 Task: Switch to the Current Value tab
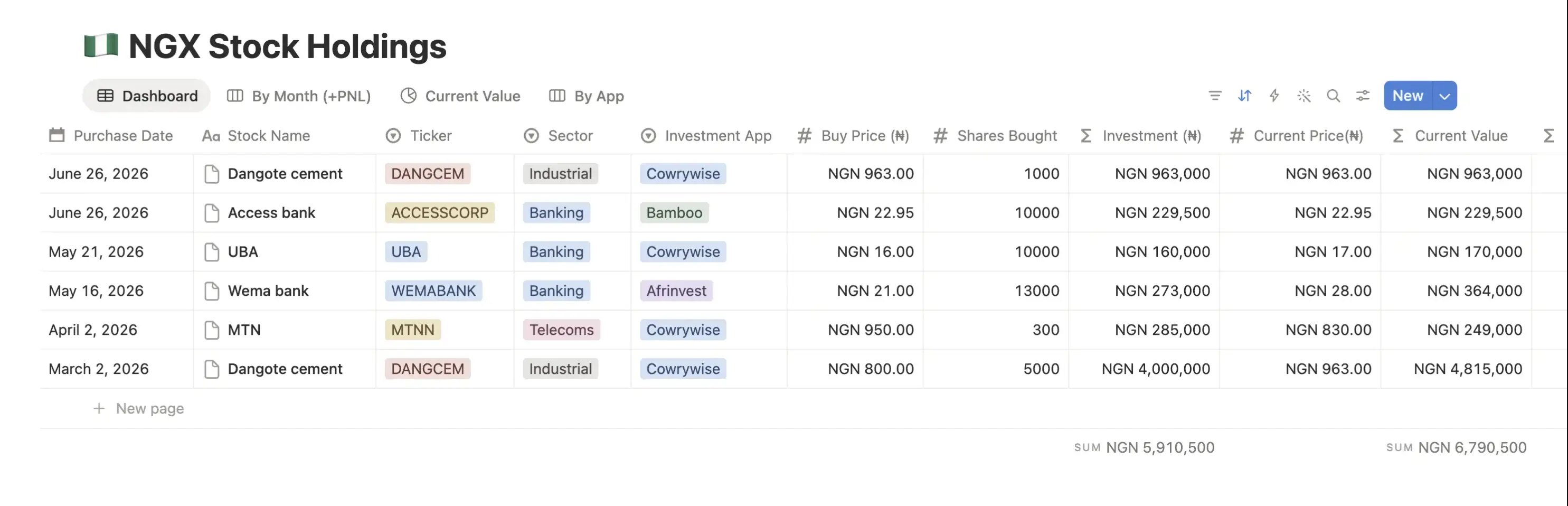pyautogui.click(x=460, y=96)
